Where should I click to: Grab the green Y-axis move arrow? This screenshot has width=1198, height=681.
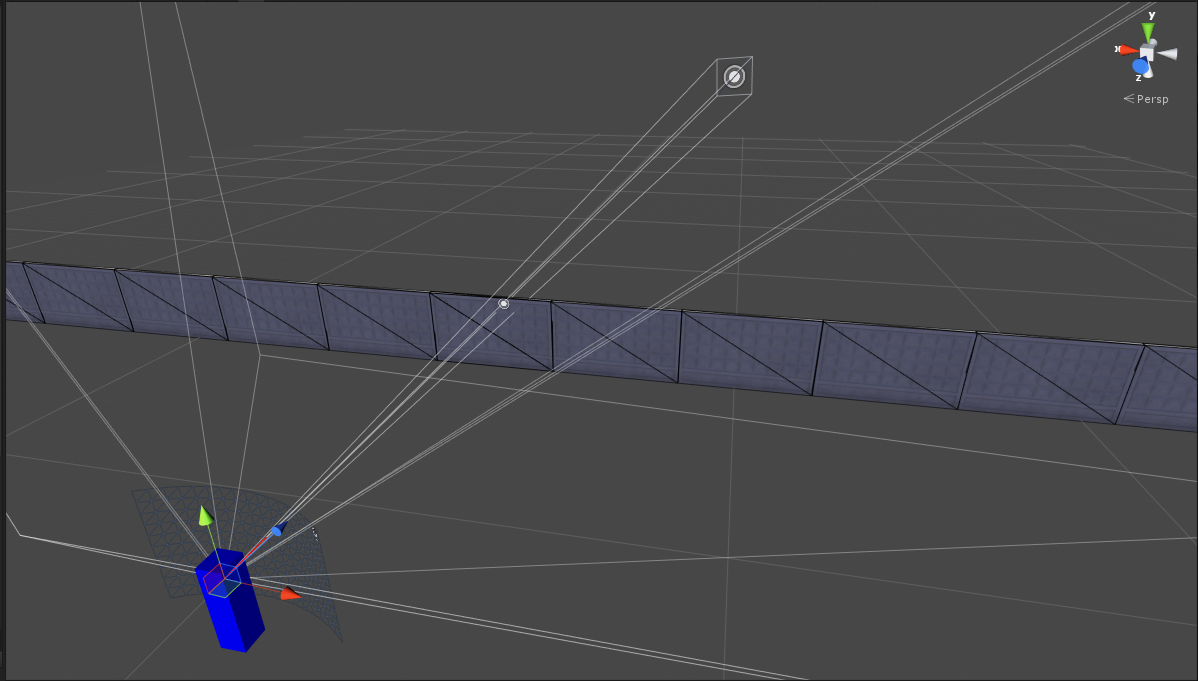click(x=206, y=516)
